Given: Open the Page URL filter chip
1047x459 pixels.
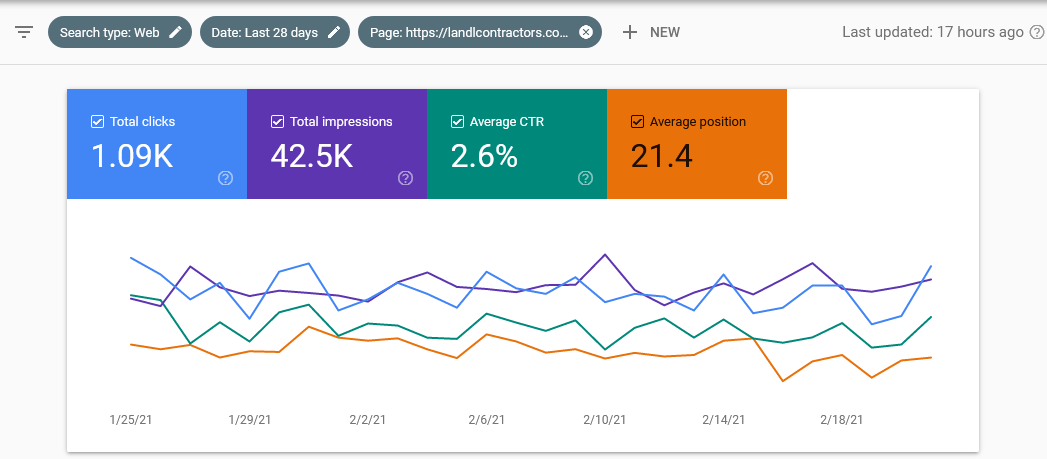Looking at the screenshot, I should click(x=479, y=32).
